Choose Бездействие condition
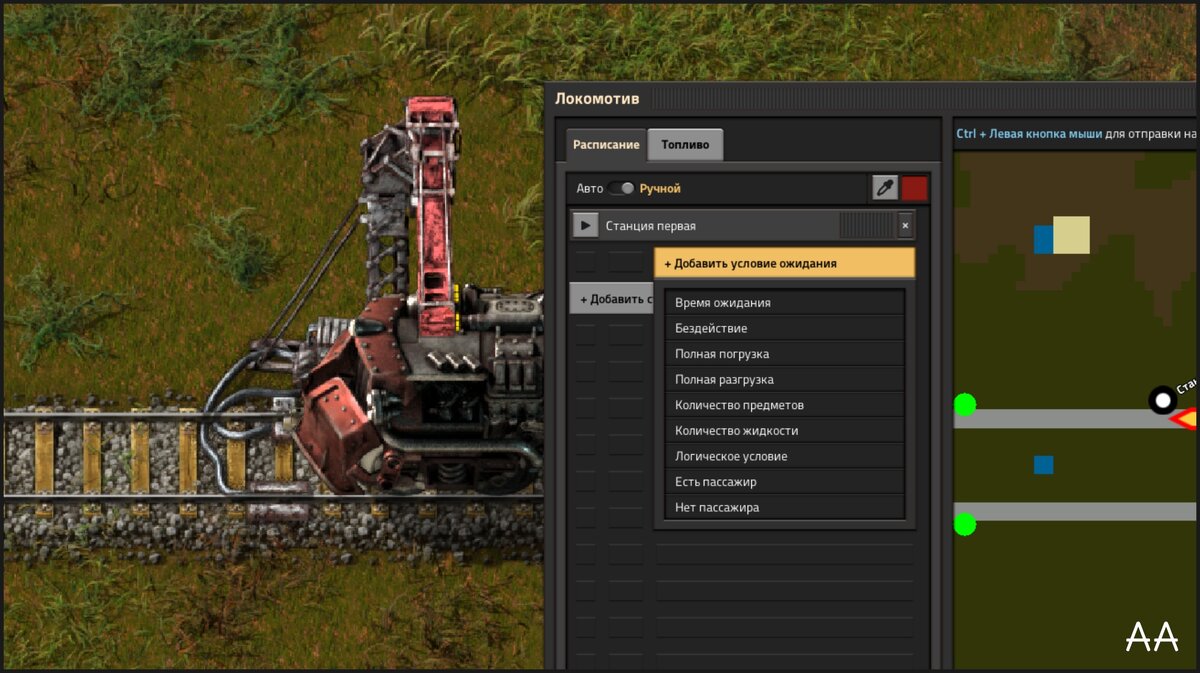Viewport: 1200px width, 673px height. pyautogui.click(x=785, y=328)
